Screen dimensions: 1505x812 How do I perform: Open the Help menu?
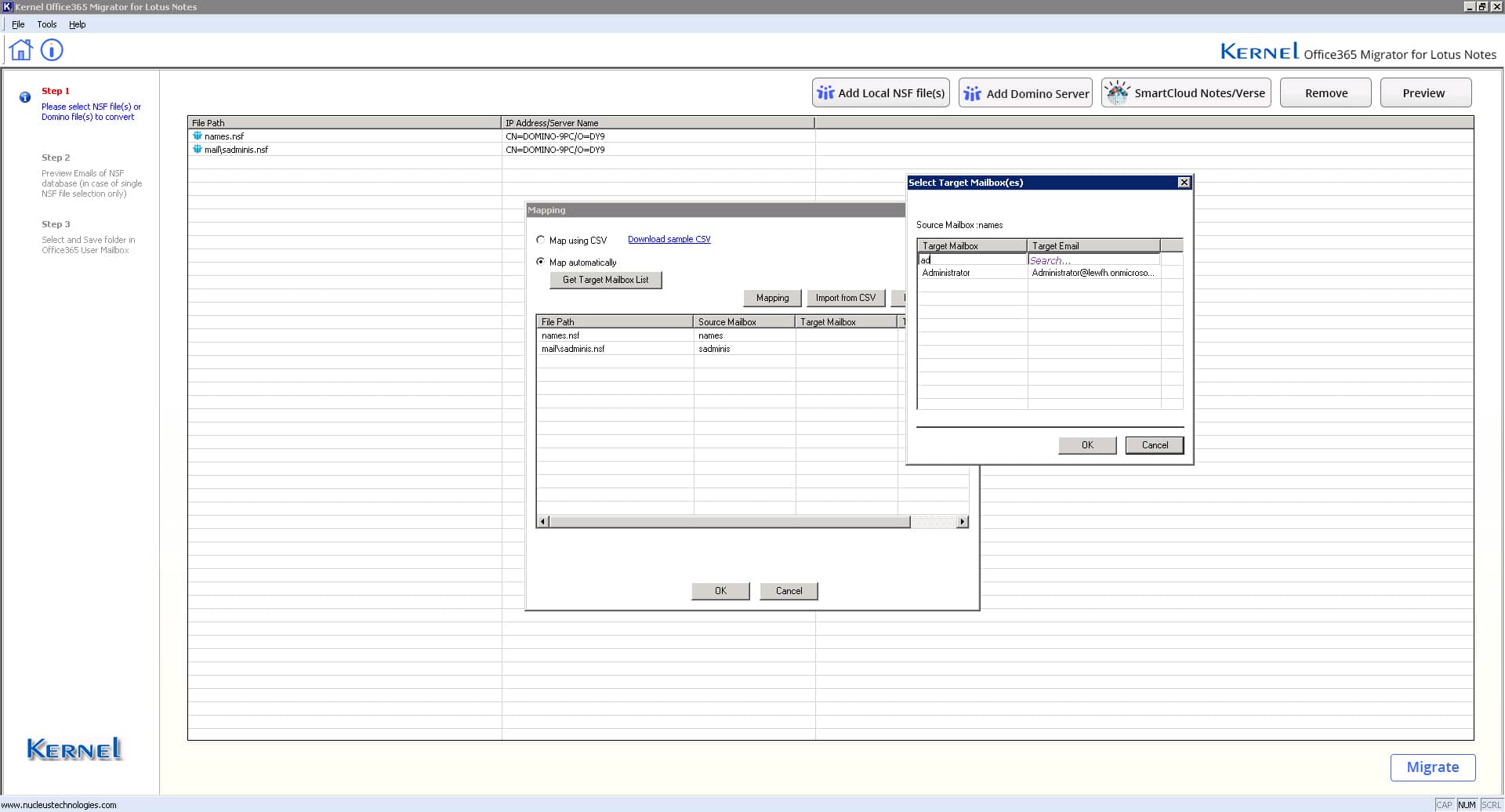point(77,24)
